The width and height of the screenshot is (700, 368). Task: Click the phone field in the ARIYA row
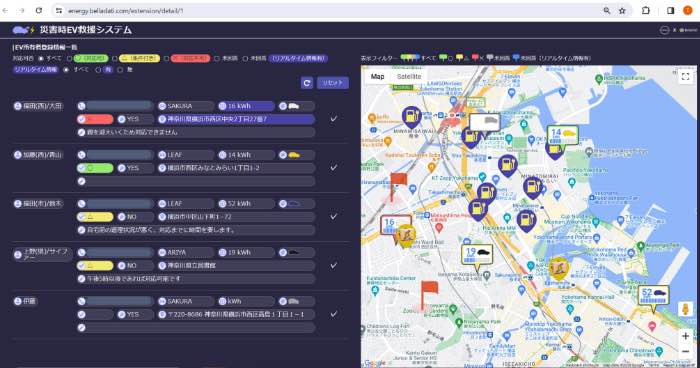click(115, 252)
